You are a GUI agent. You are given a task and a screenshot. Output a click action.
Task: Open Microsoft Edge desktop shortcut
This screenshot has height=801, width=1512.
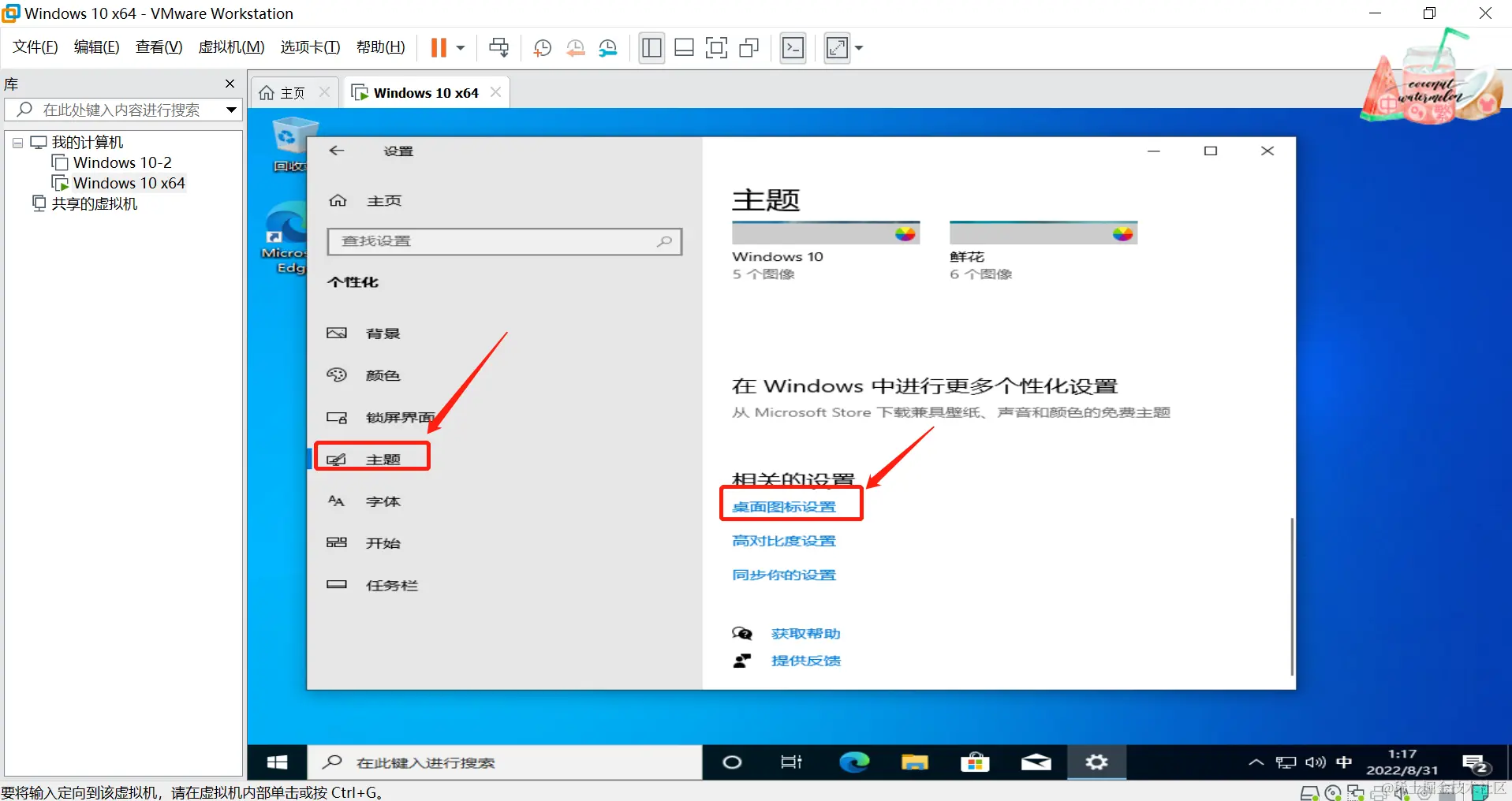(286, 238)
